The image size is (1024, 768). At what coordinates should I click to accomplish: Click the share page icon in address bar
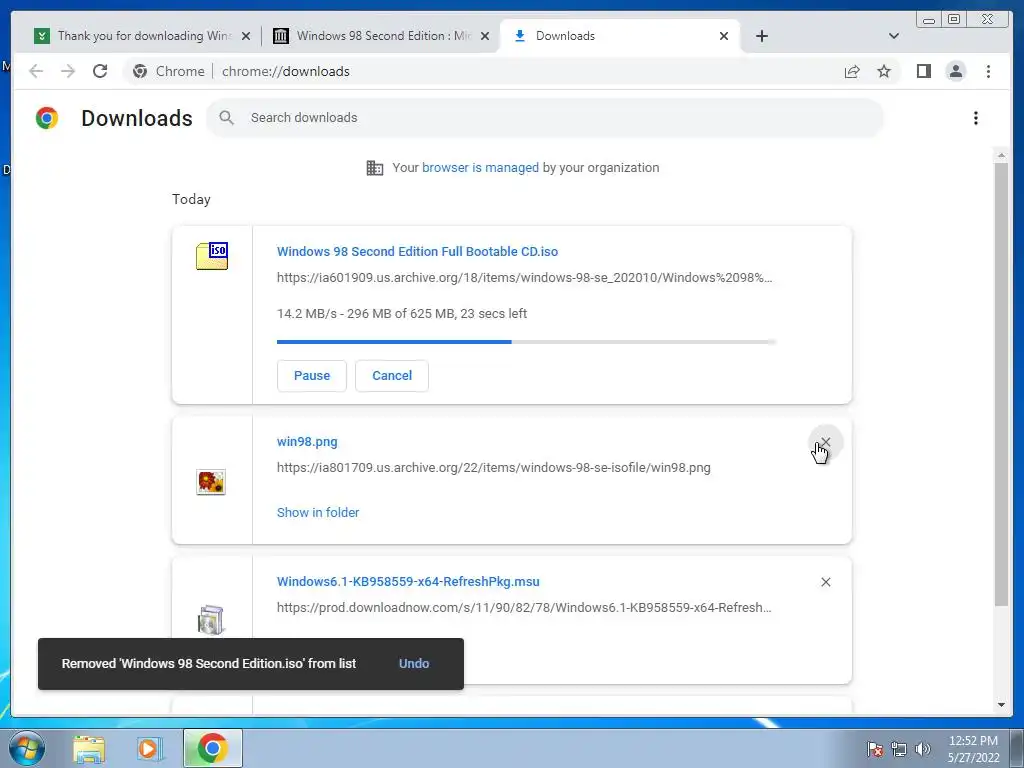click(852, 71)
